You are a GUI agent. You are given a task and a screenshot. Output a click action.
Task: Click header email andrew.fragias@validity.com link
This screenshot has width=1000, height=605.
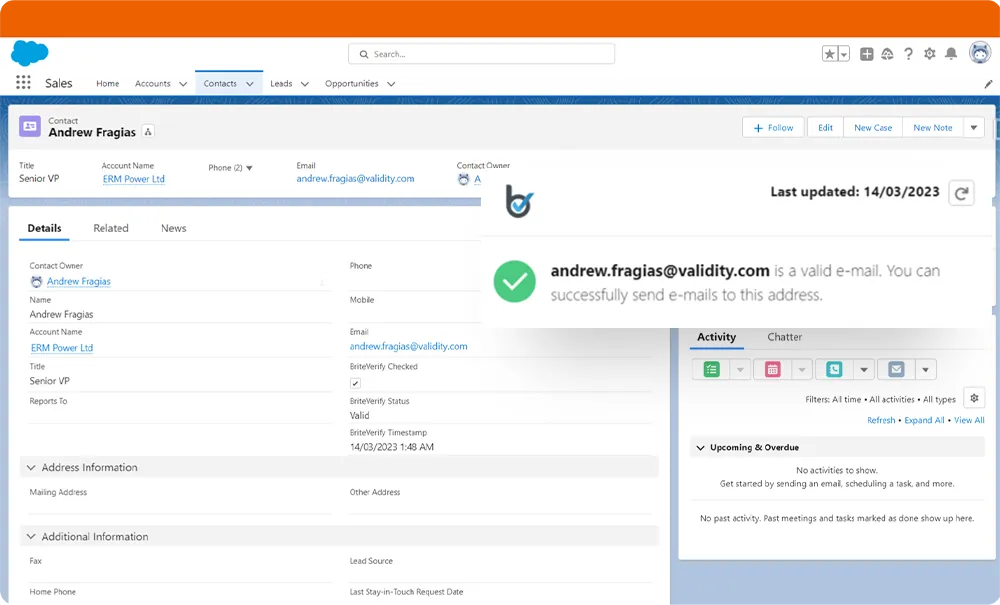click(355, 179)
